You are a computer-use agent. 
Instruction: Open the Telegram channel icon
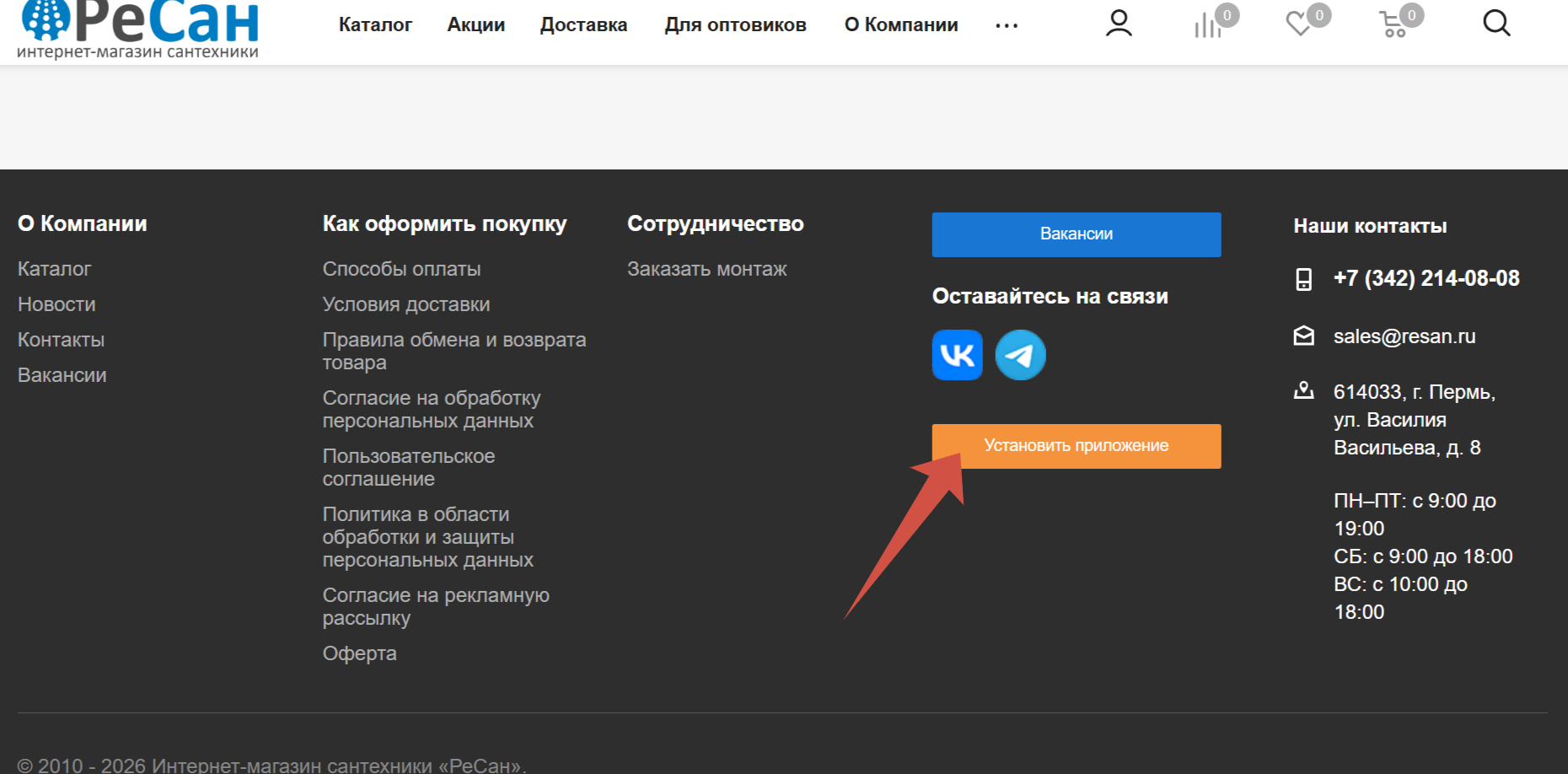pos(1020,355)
